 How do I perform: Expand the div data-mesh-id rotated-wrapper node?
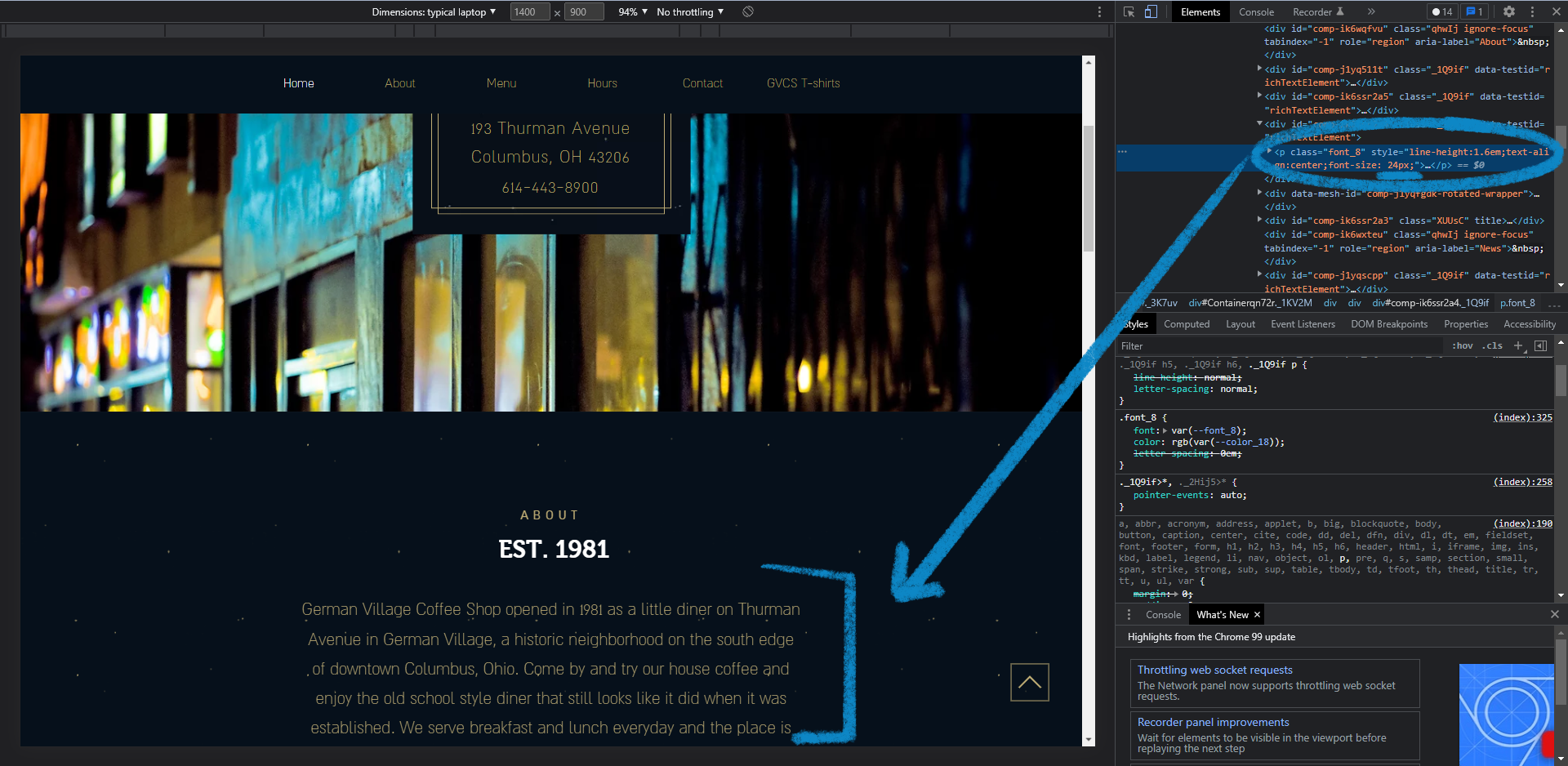1259,193
